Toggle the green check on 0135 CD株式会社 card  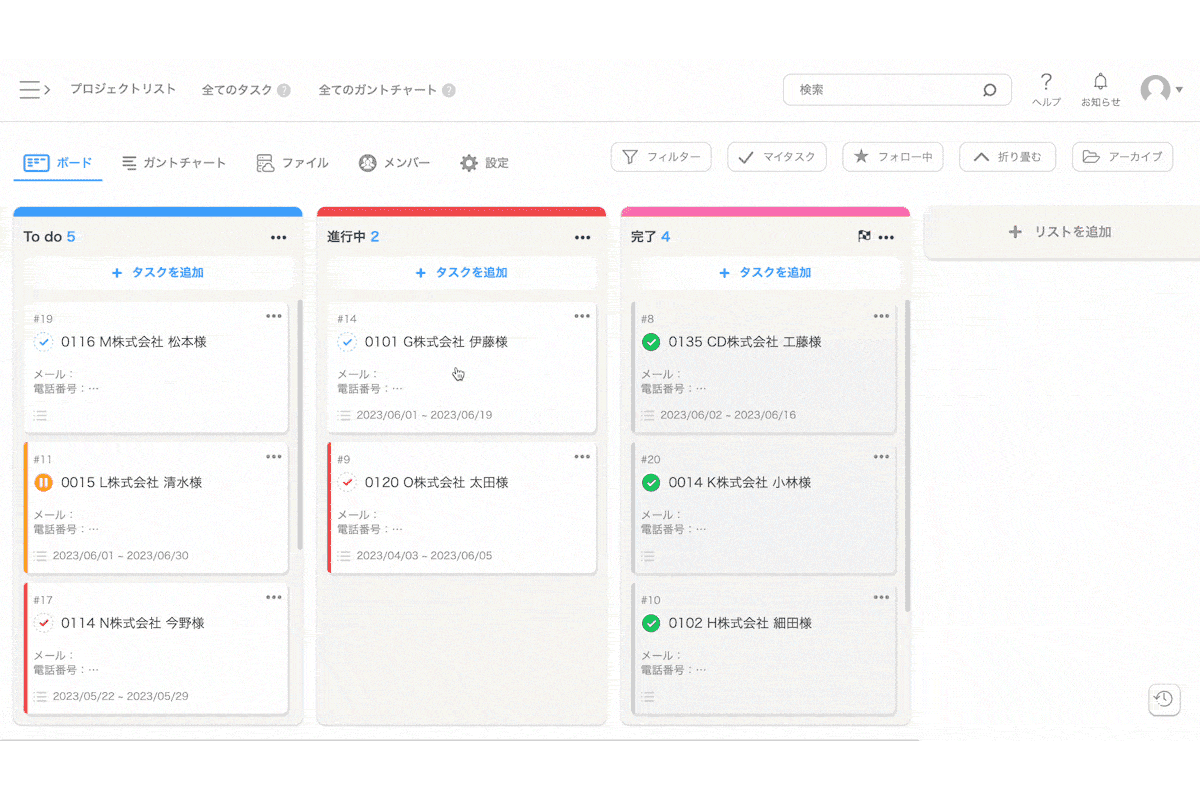(x=649, y=341)
